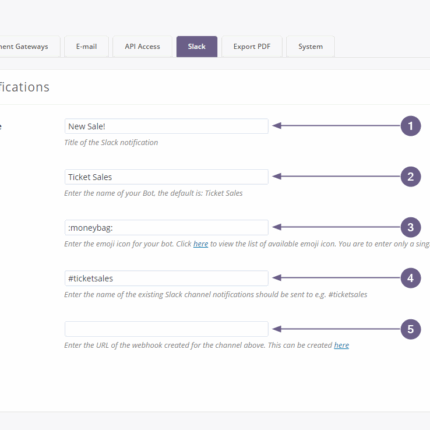Select the '#ticketsales' channel input field

[166, 278]
